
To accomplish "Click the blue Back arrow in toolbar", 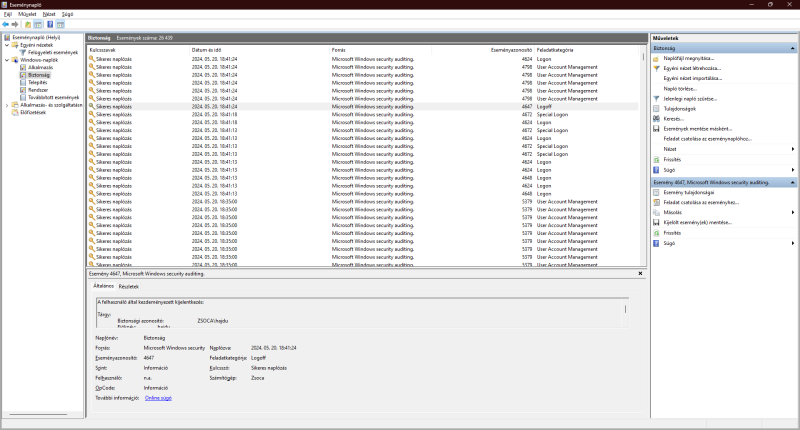I will 6,24.
